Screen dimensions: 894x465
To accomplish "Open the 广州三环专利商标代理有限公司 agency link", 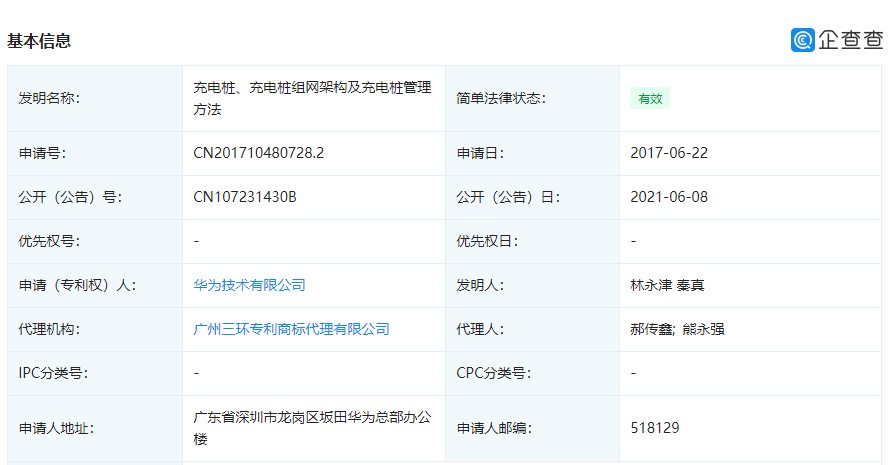I will pos(291,329).
